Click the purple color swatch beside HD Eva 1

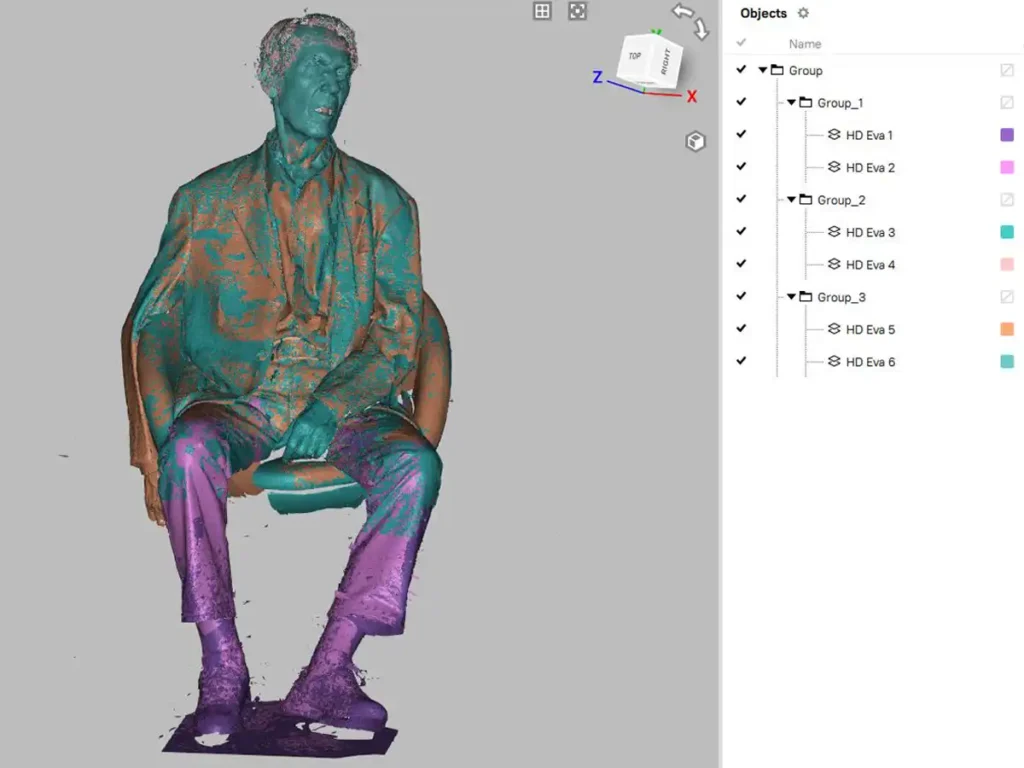coord(1007,135)
